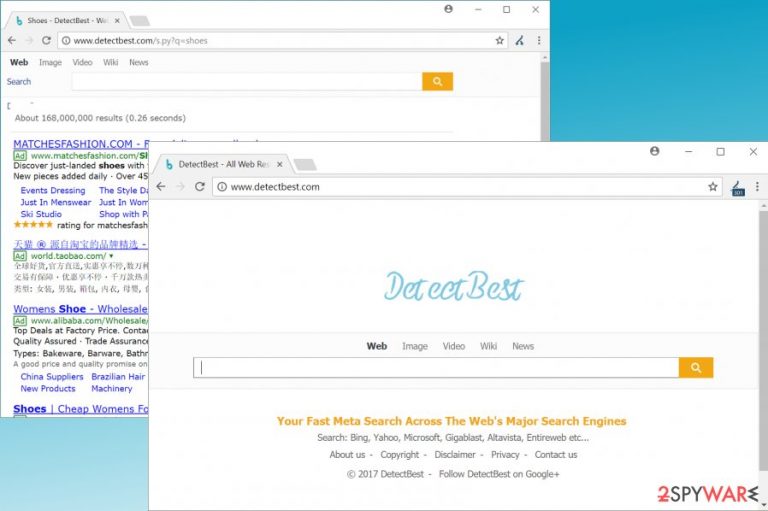768x511 pixels.
Task: Switch to News search on the DetectBest homepage
Action: (523, 346)
